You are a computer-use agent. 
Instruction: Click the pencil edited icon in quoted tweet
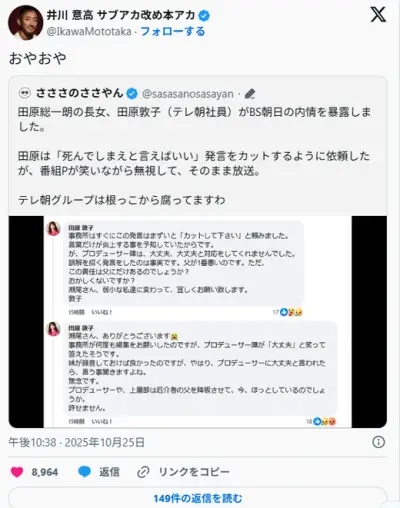coord(250,94)
